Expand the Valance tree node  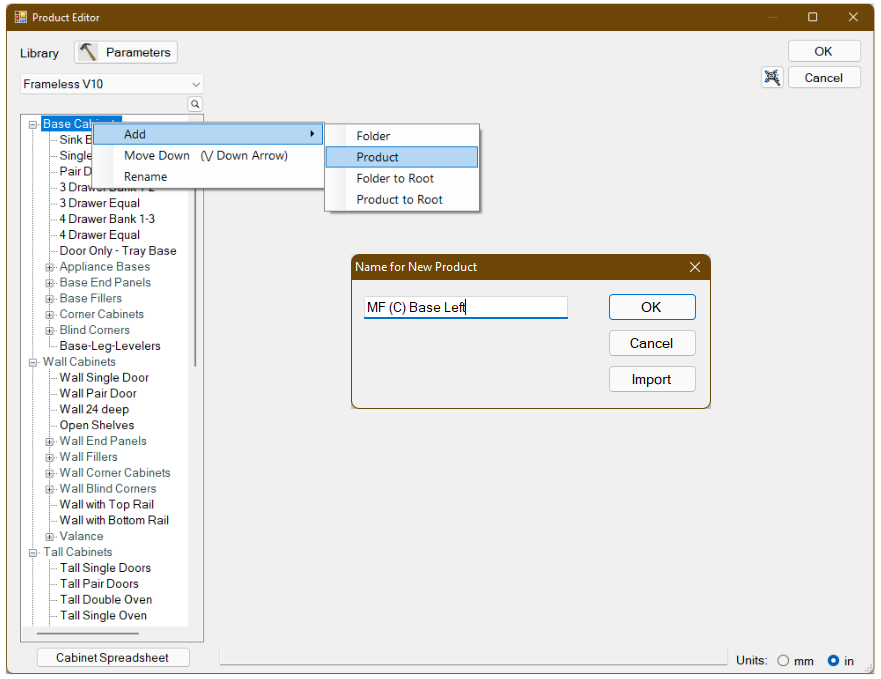pos(50,536)
